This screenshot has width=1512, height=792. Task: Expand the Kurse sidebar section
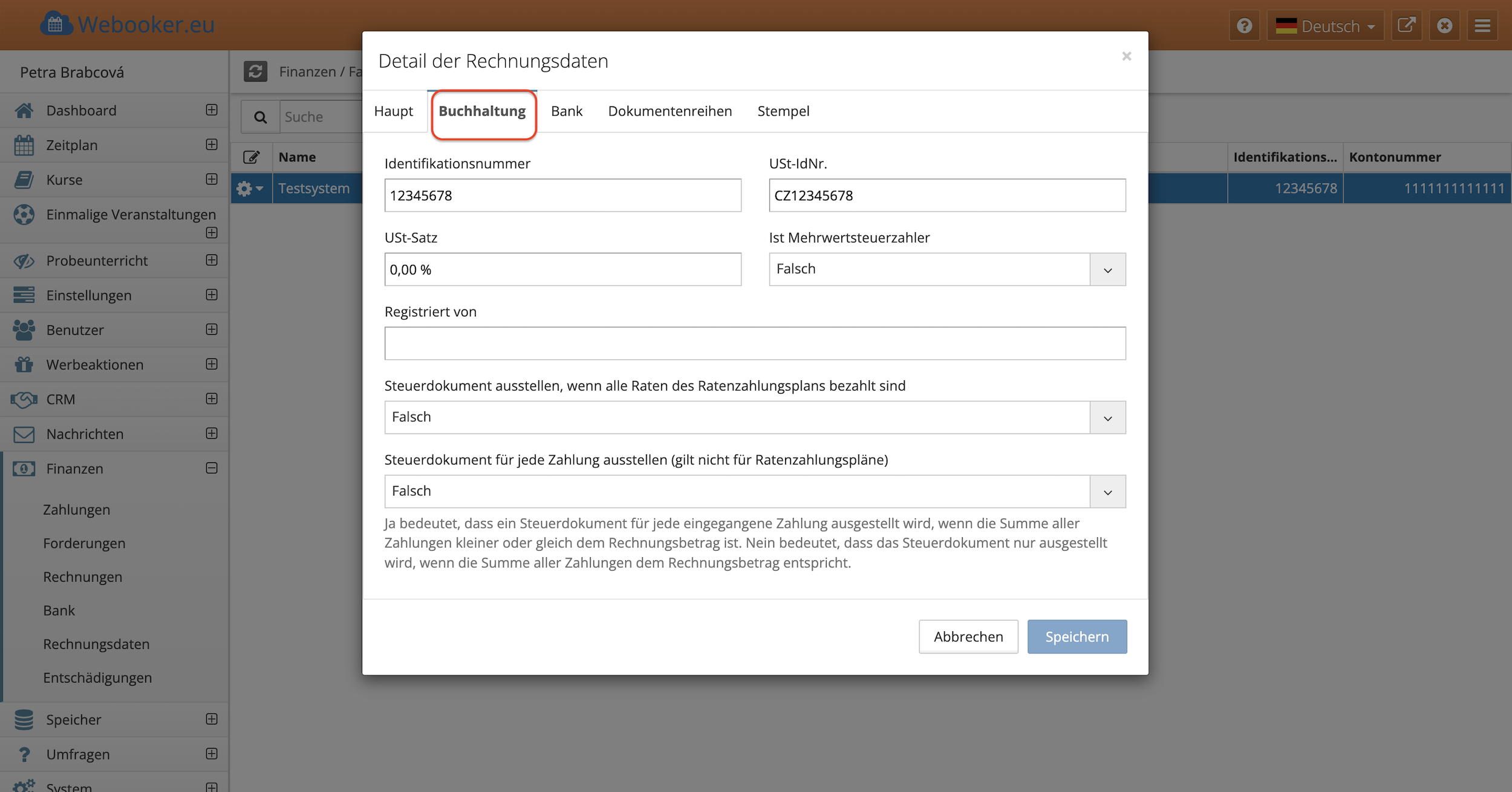pos(212,179)
